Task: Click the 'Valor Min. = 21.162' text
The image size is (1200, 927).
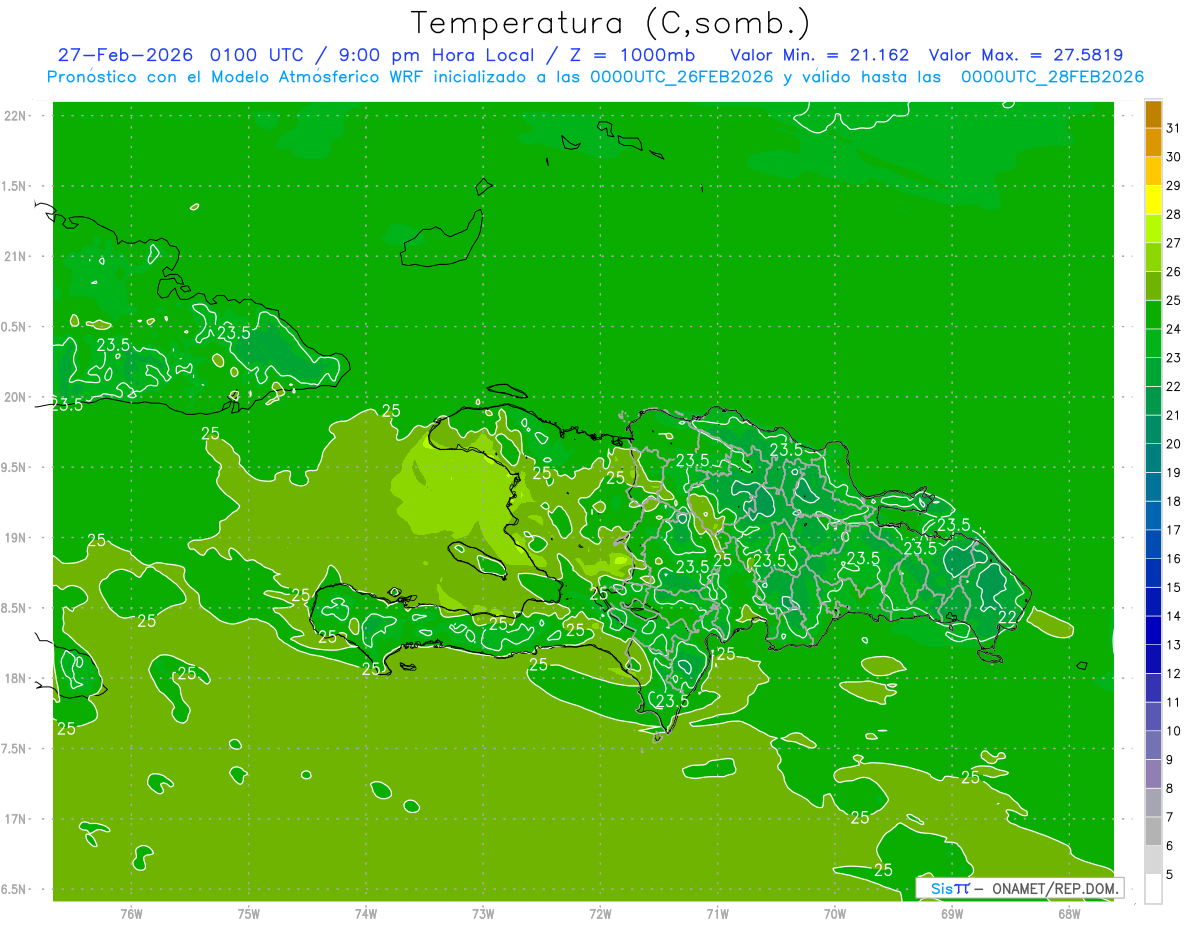Action: [819, 55]
